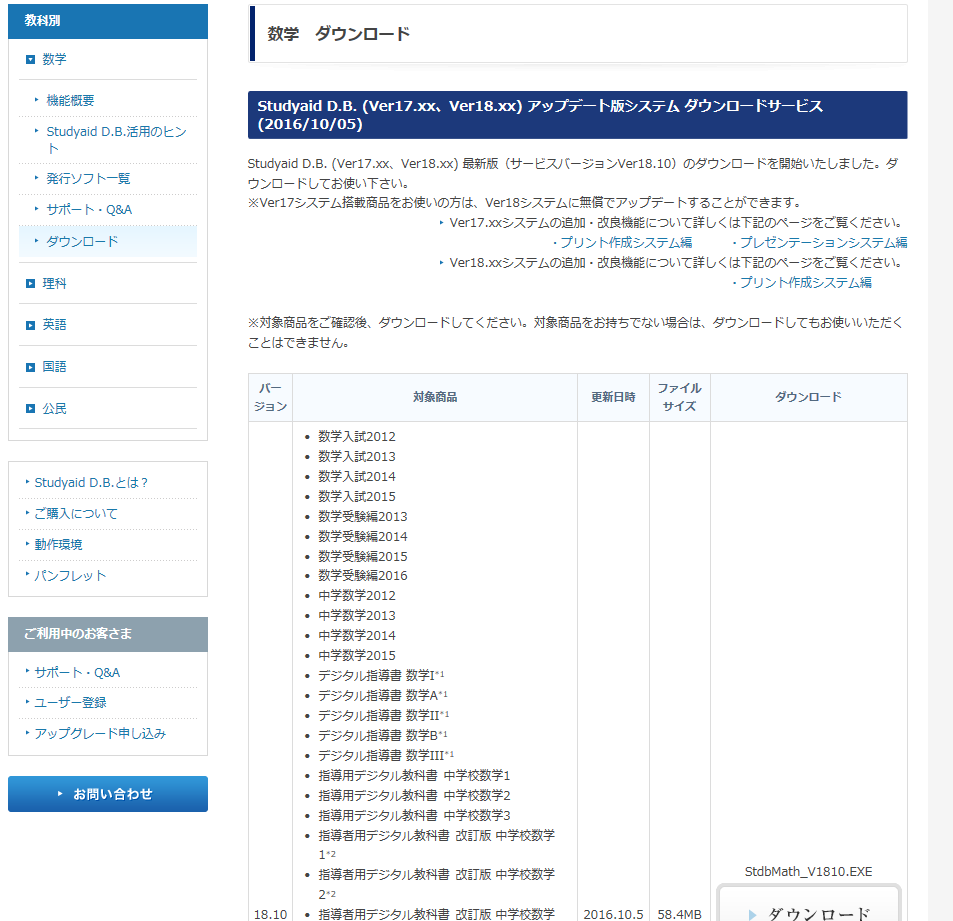Open Studyaid D.B.とは? link

91,483
